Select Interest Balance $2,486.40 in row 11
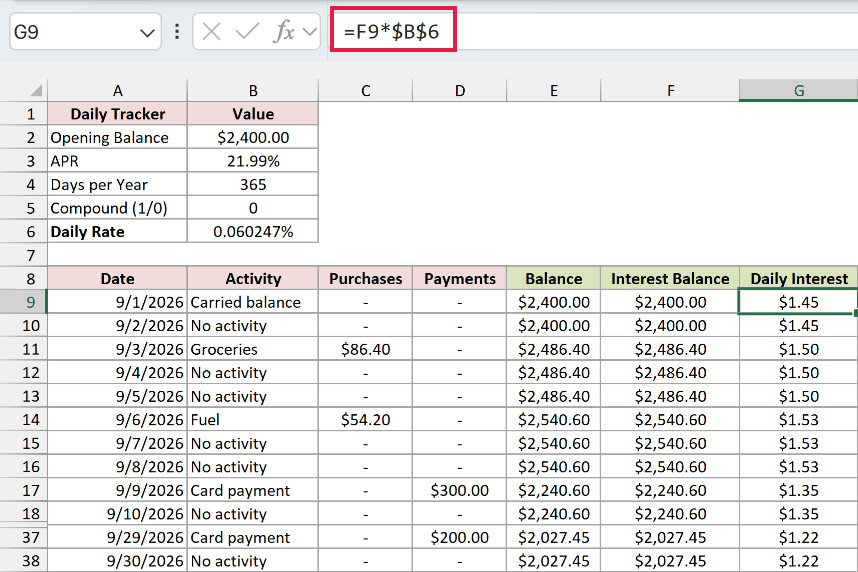 (670, 349)
